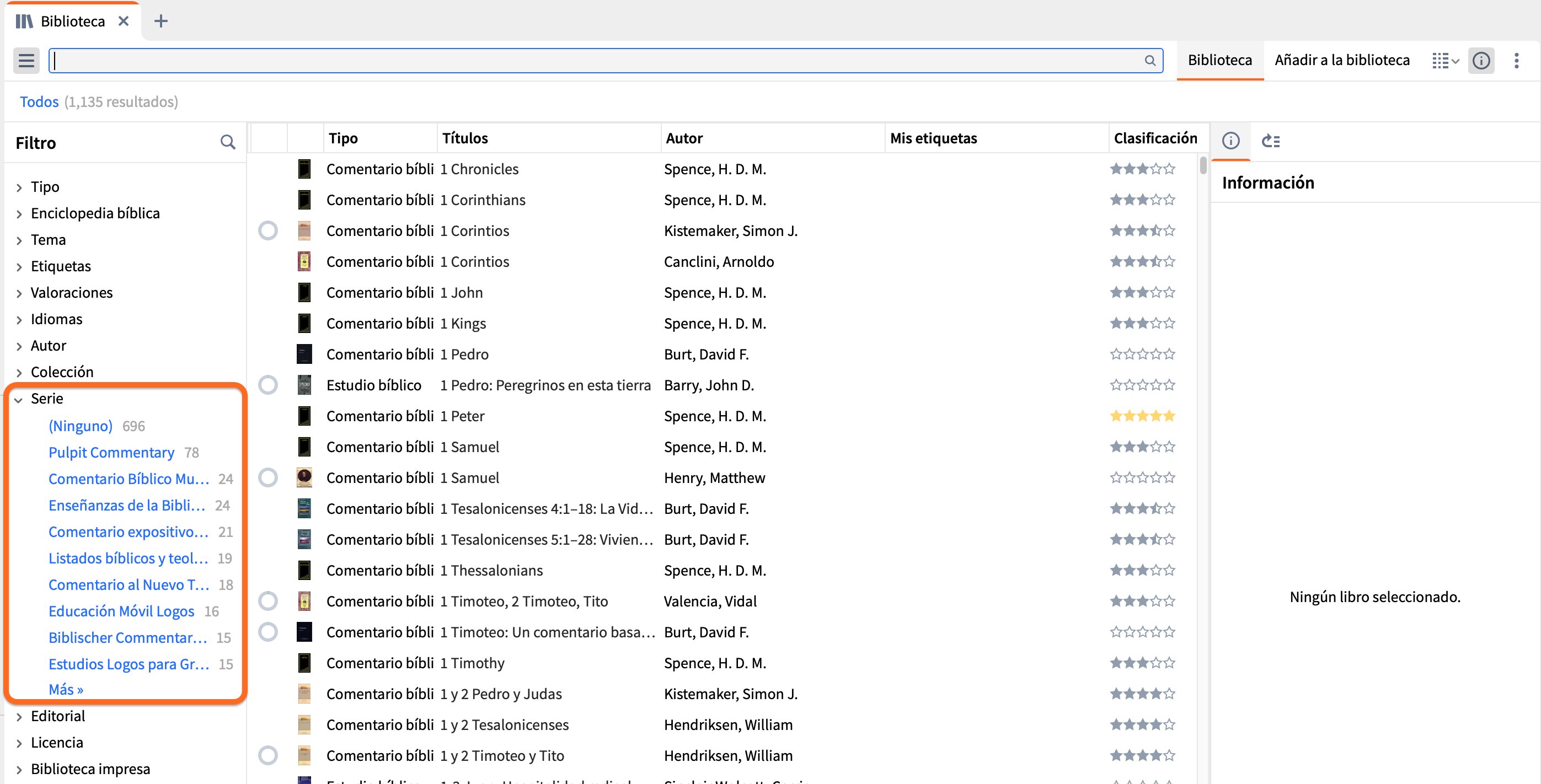Click the Todos results link

click(39, 101)
